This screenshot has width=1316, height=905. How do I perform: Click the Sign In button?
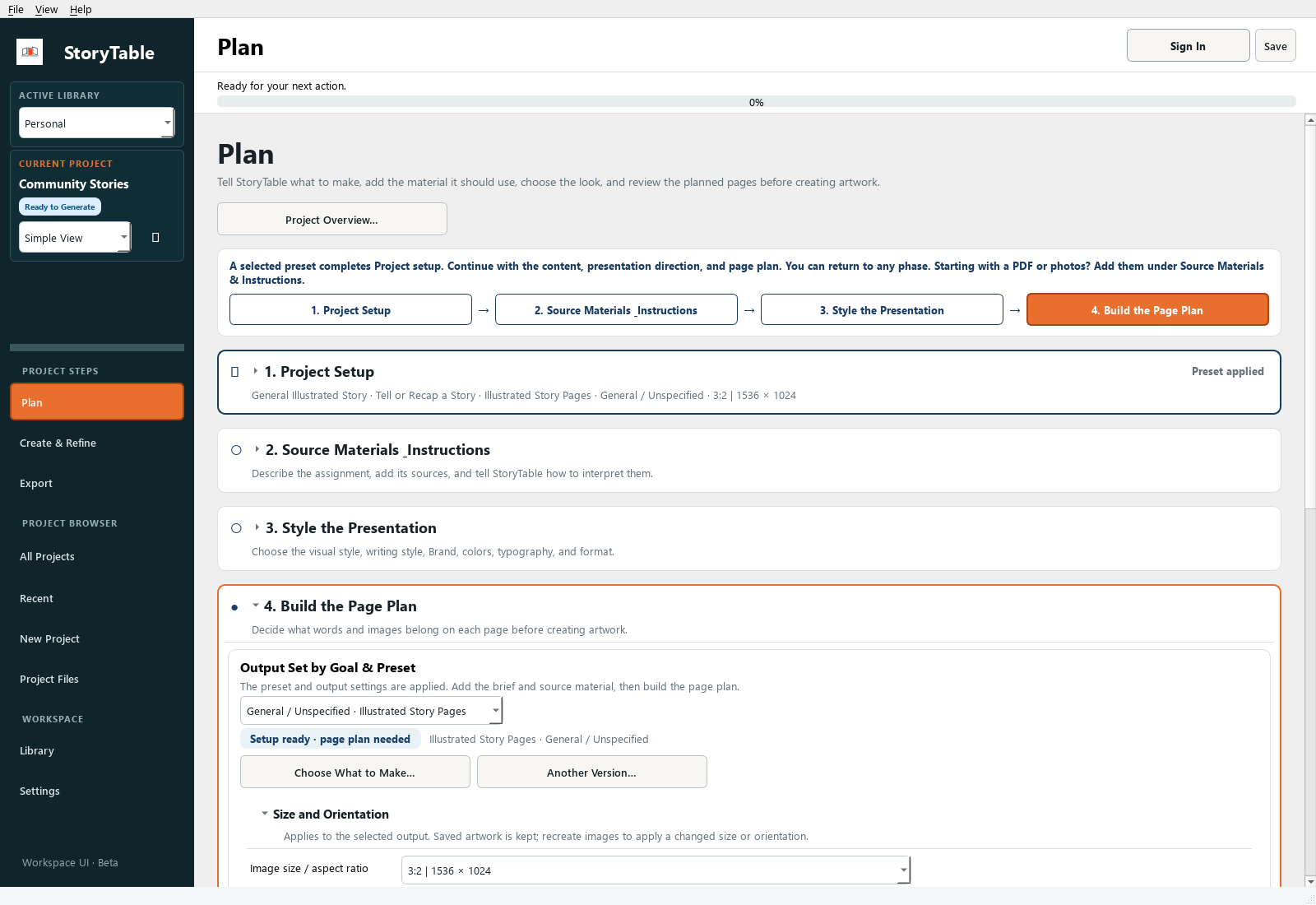pos(1188,46)
